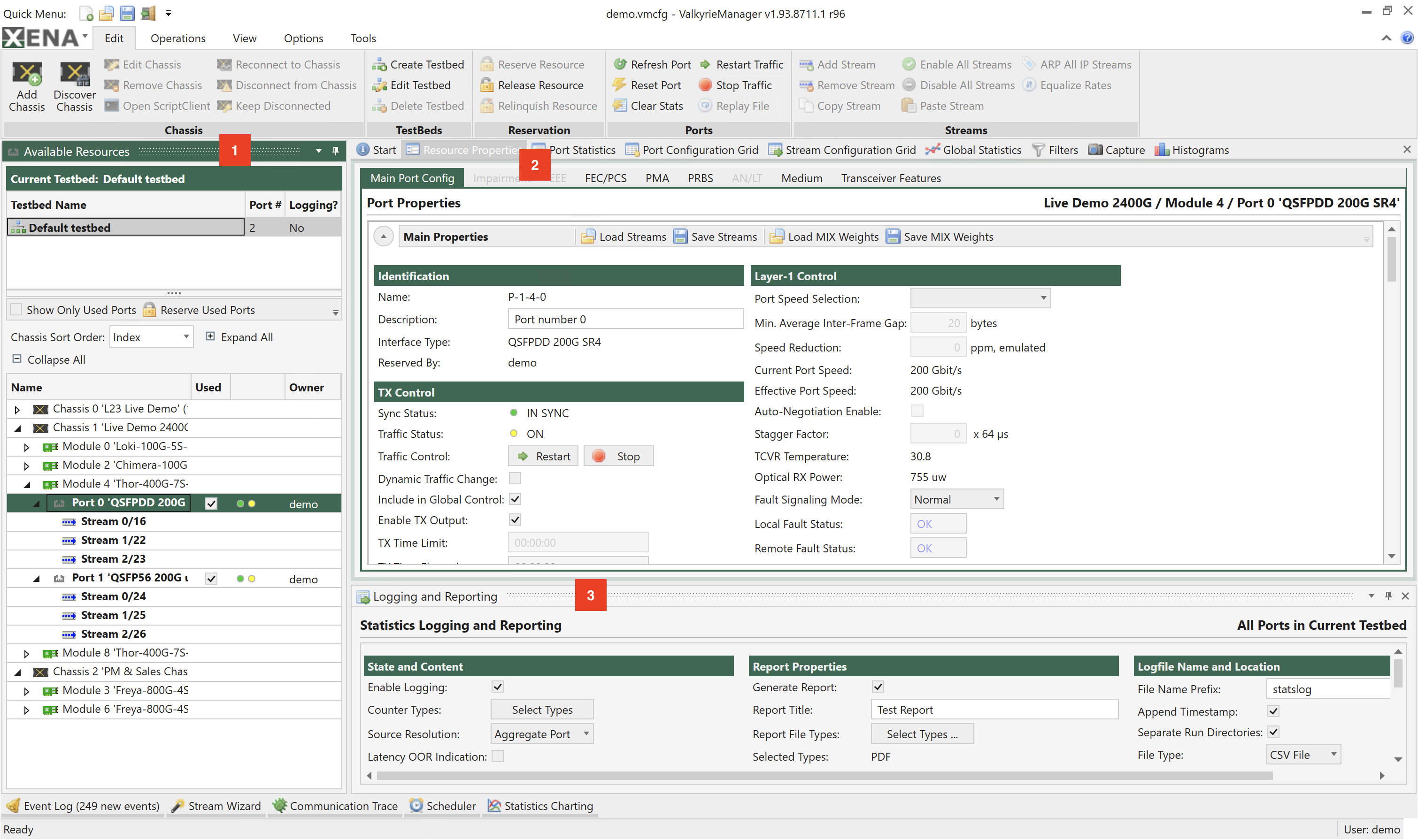Click the Report File Types Select Types button
The height and width of the screenshot is (840, 1418).
point(922,734)
